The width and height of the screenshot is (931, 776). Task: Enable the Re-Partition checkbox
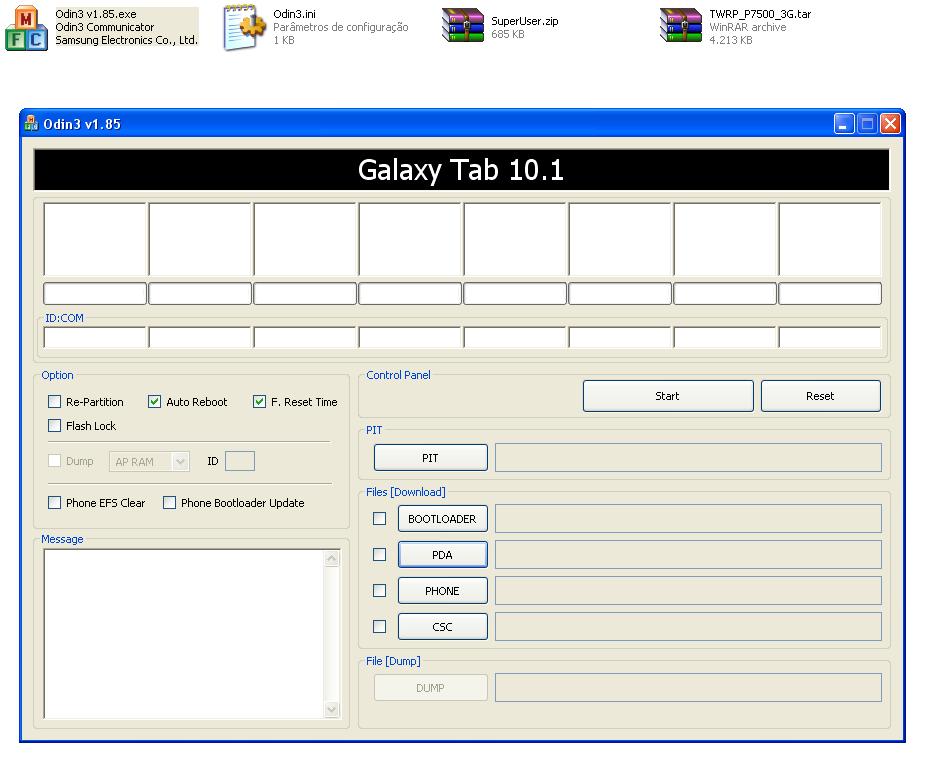coord(54,402)
